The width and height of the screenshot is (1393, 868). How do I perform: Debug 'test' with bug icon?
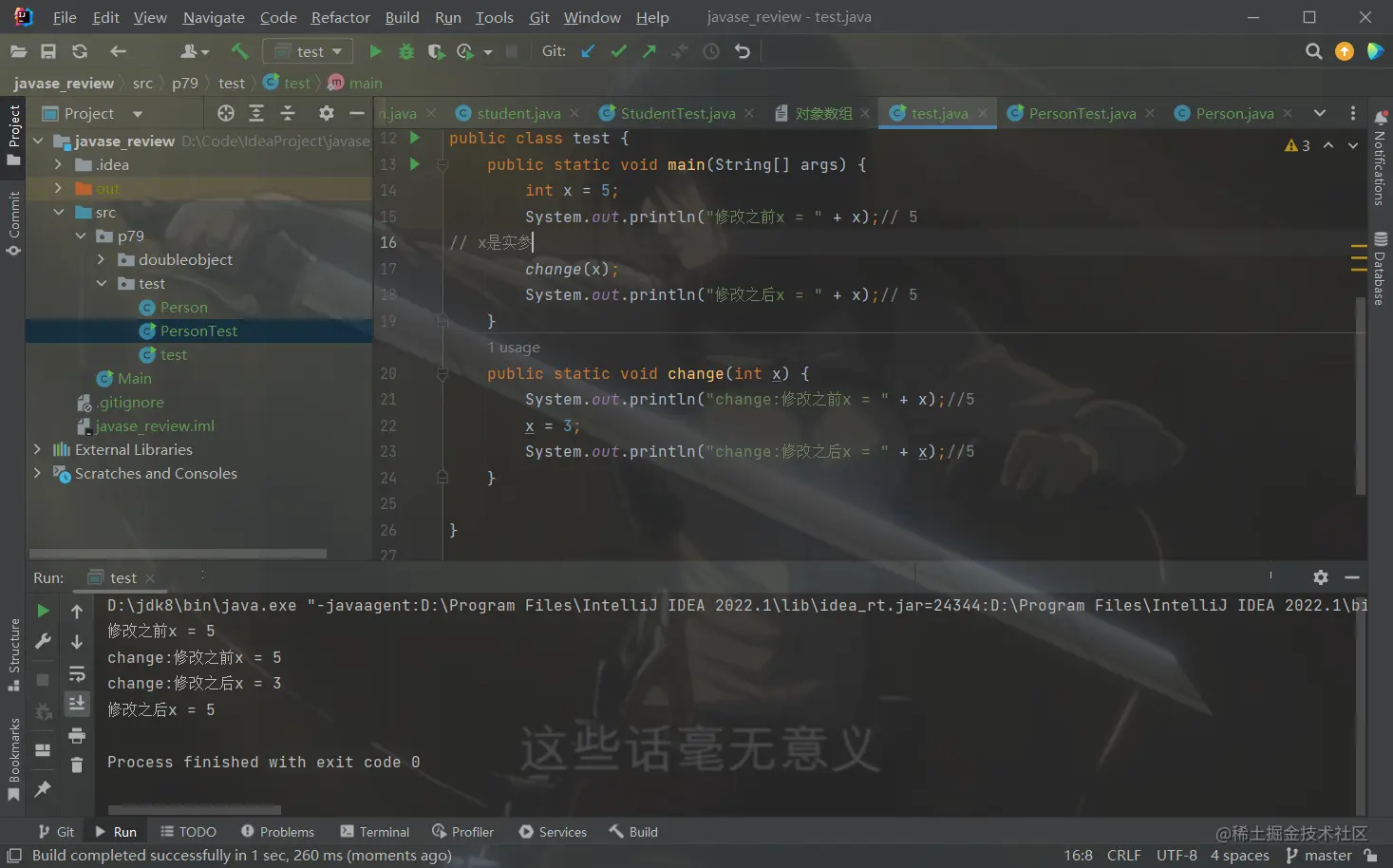click(x=406, y=51)
